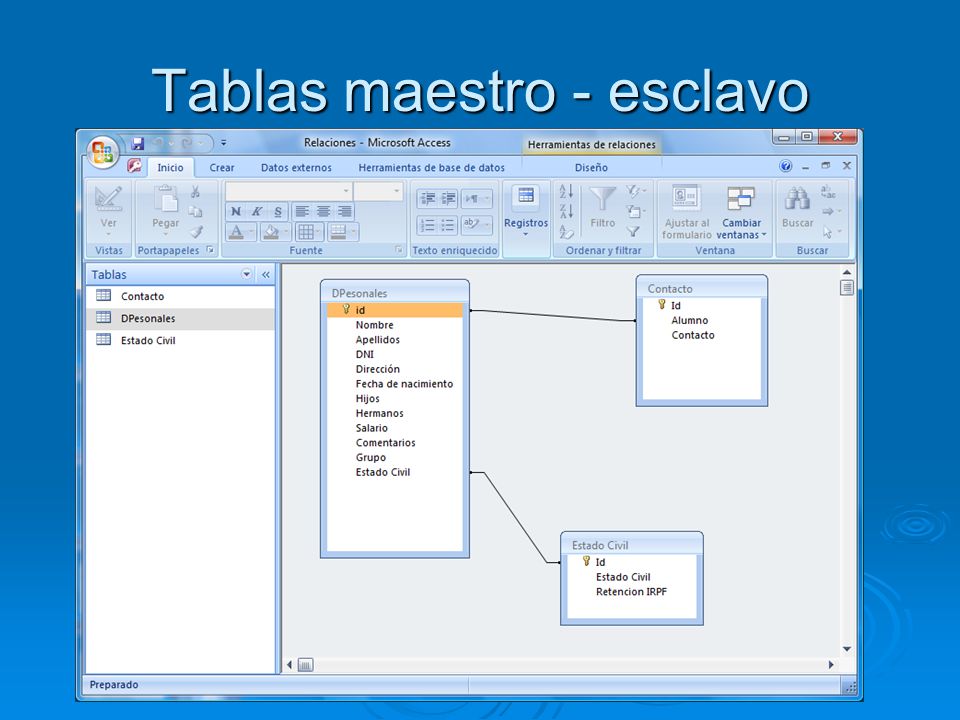960x720 pixels.
Task: Switch to the Inicio tab
Action: pyautogui.click(x=170, y=167)
